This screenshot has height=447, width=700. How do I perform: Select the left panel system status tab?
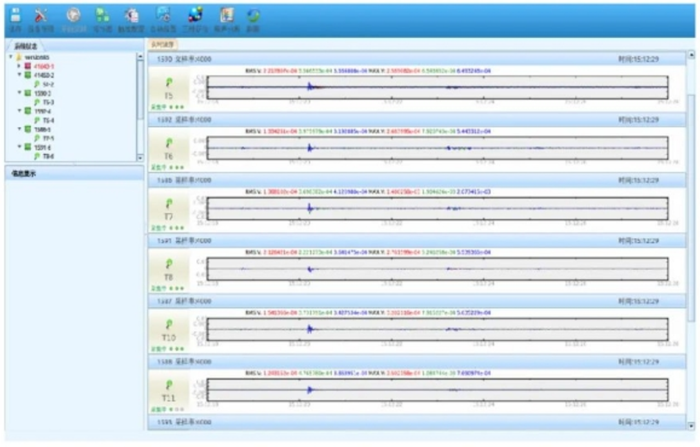click(x=25, y=46)
